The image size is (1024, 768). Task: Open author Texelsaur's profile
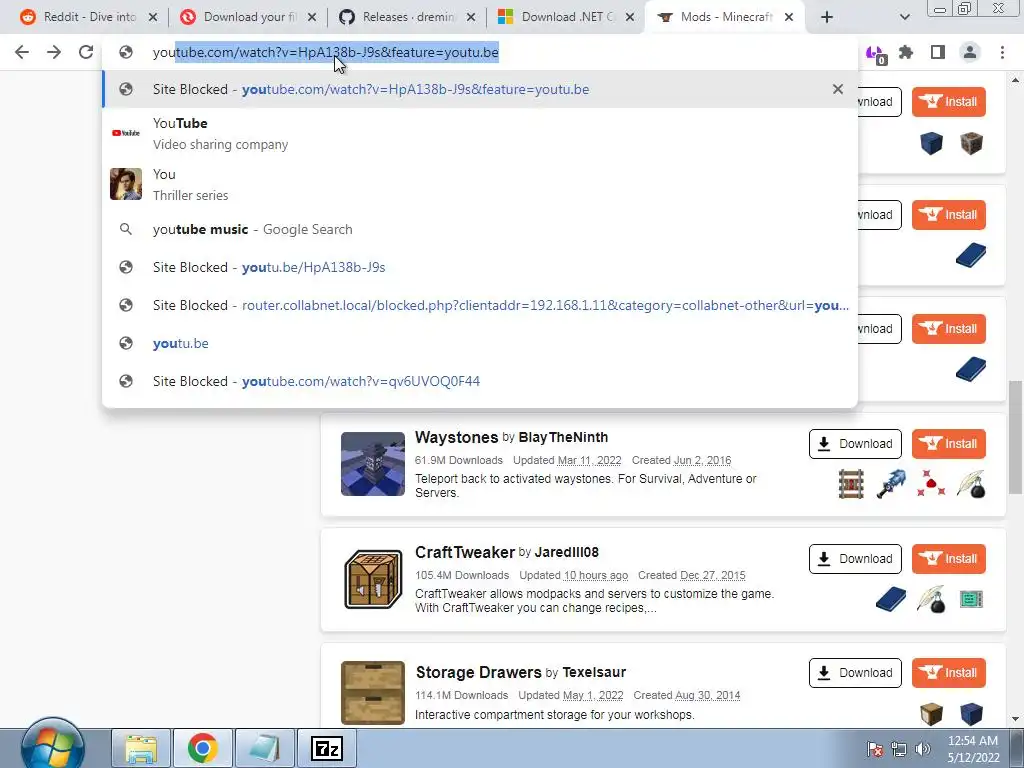pos(594,672)
